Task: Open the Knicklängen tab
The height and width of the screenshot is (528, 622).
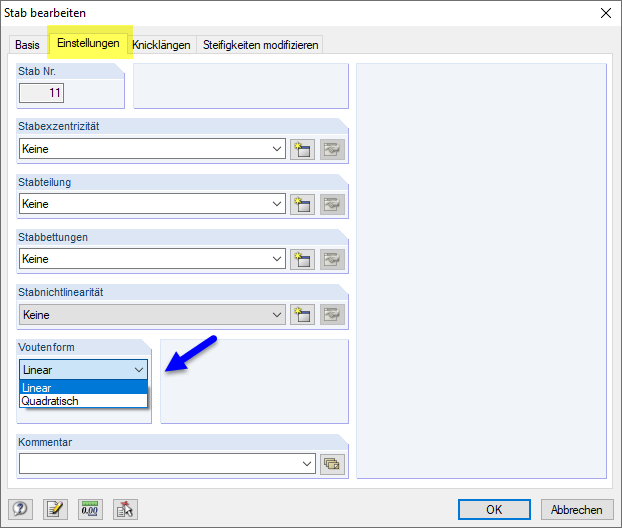Action: [x=161, y=45]
